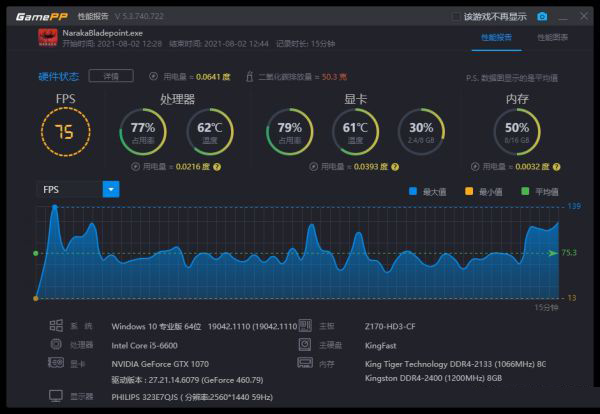Click the help icon next to memory power 0.0032
Image resolution: width=600 pixels, height=414 pixels.
click(x=557, y=167)
